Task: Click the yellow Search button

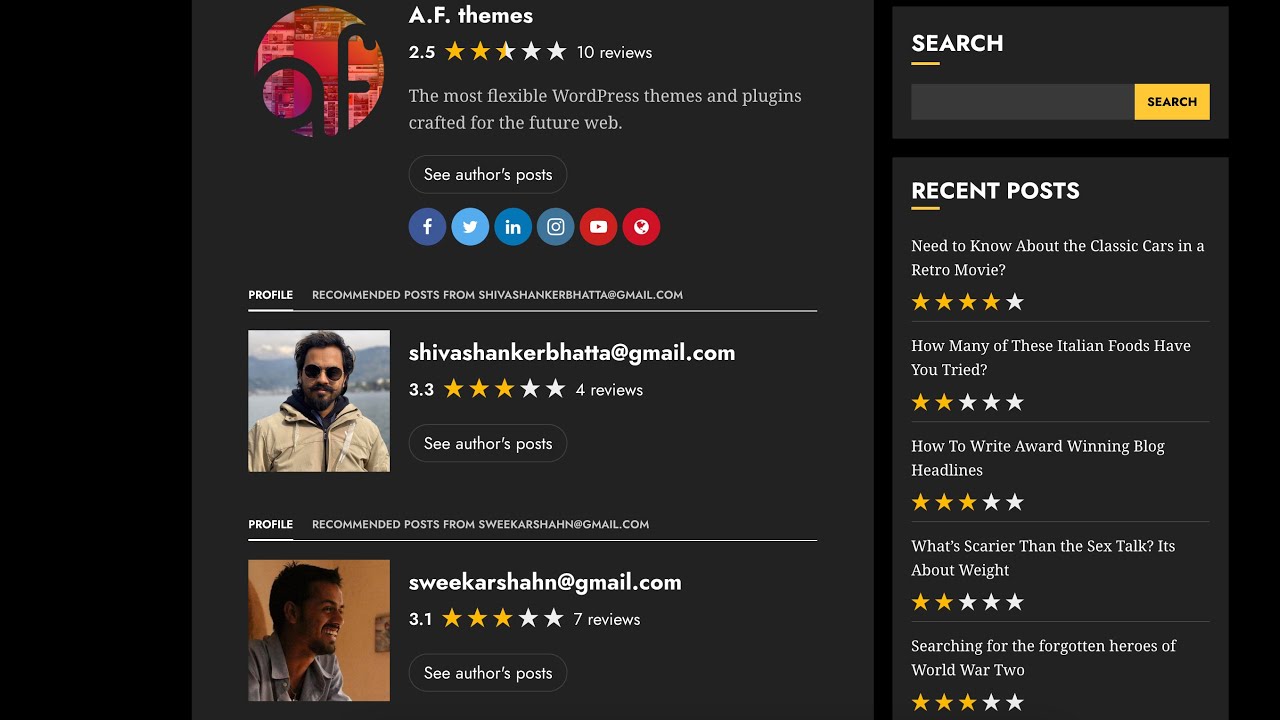Action: pyautogui.click(x=1172, y=102)
